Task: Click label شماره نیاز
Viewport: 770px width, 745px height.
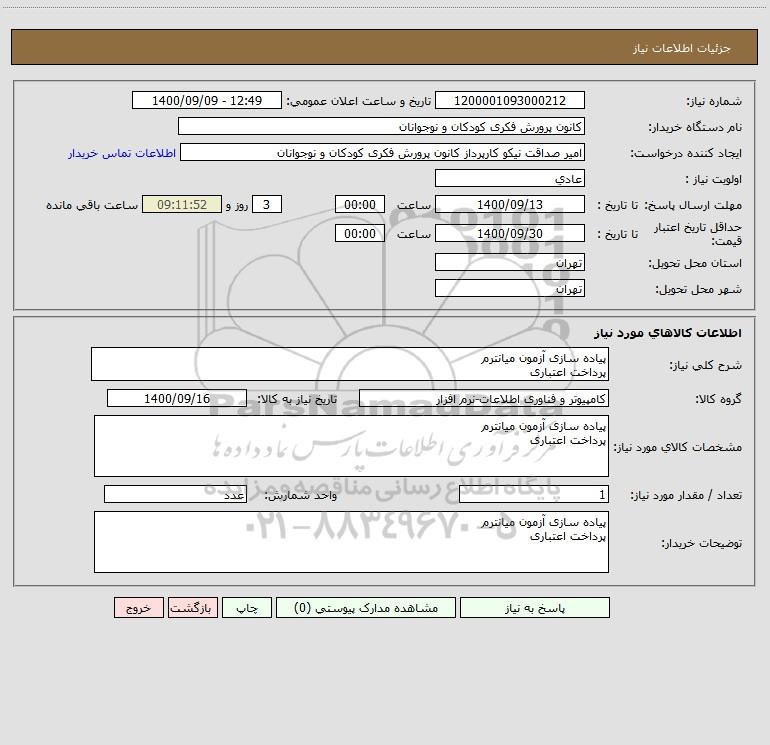Action: click(714, 101)
